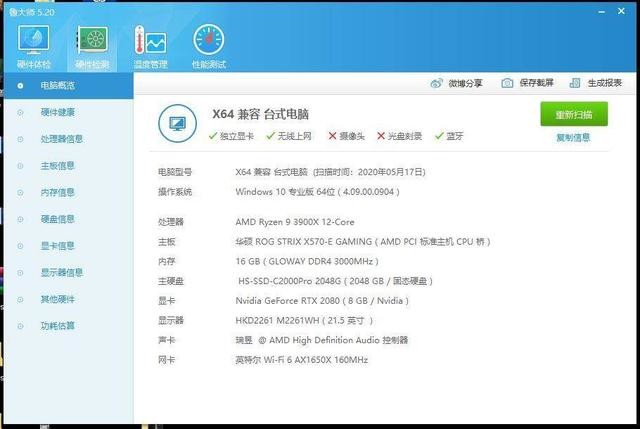Click AMD High Definition Audio text
Screen dimensions: 640x429
[x=324, y=340]
